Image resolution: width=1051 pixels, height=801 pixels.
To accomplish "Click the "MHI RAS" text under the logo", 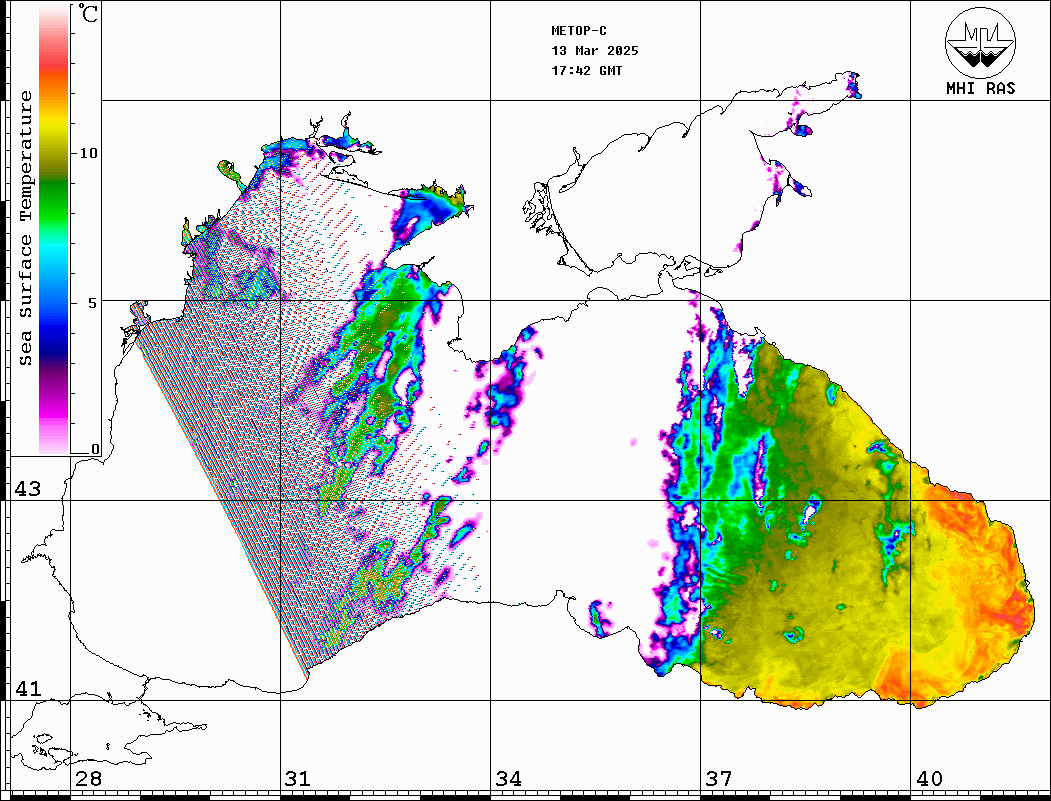I will [980, 88].
